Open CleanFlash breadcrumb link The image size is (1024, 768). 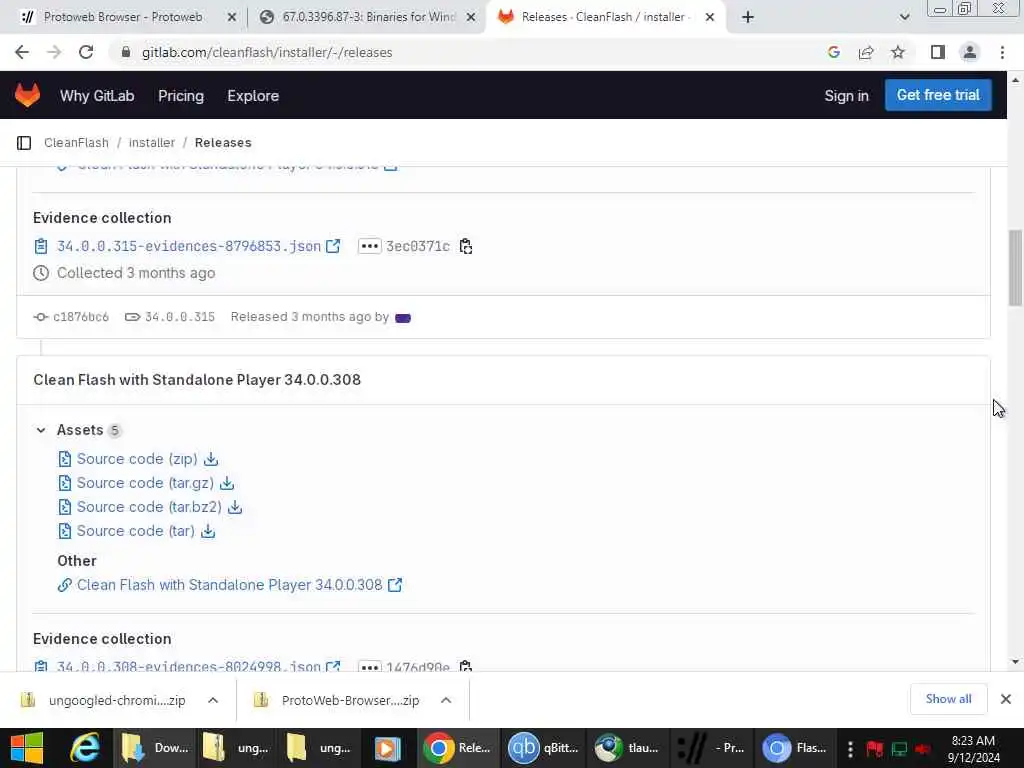[x=76, y=142]
